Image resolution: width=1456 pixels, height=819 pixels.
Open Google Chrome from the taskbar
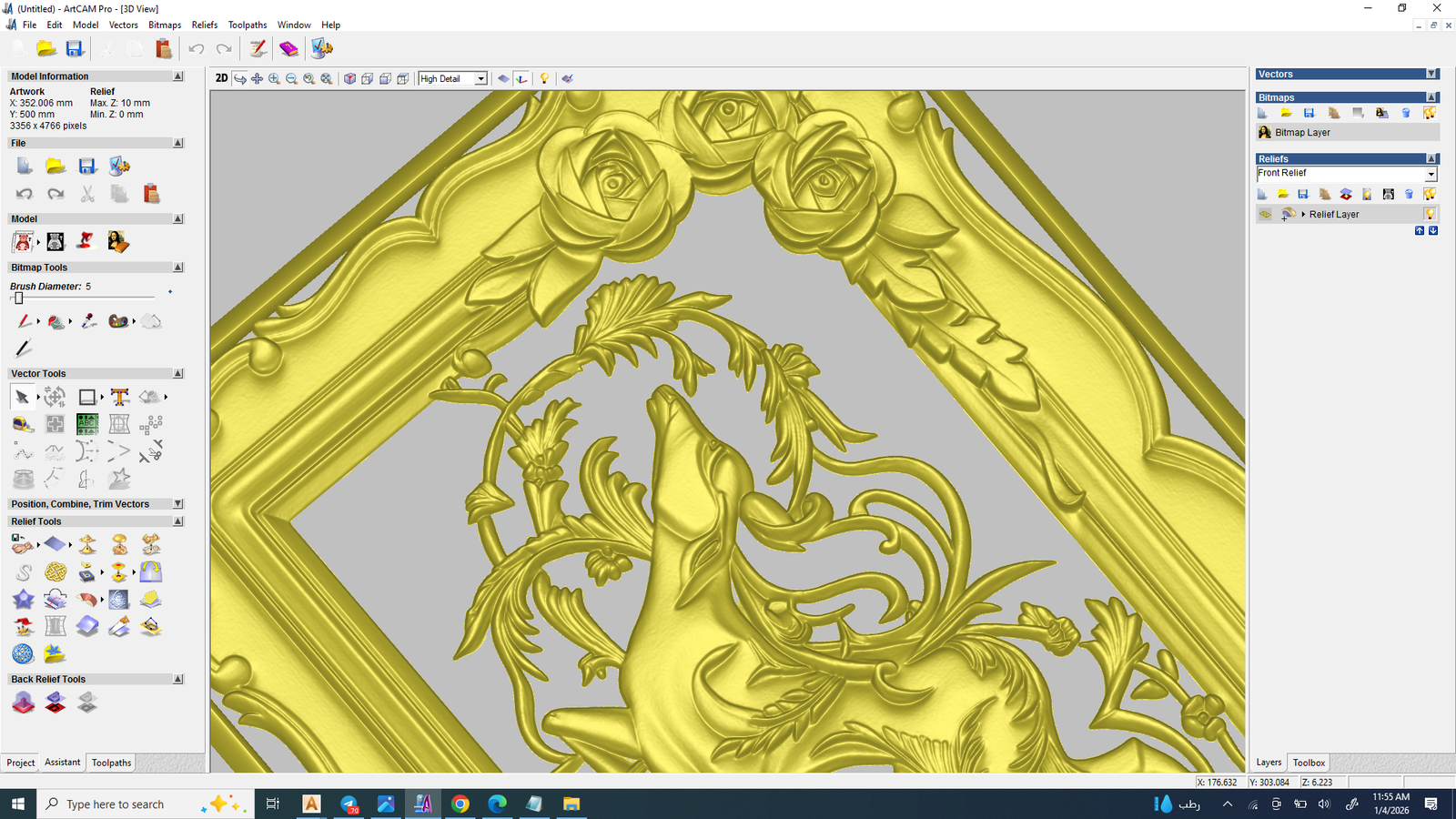(x=460, y=804)
